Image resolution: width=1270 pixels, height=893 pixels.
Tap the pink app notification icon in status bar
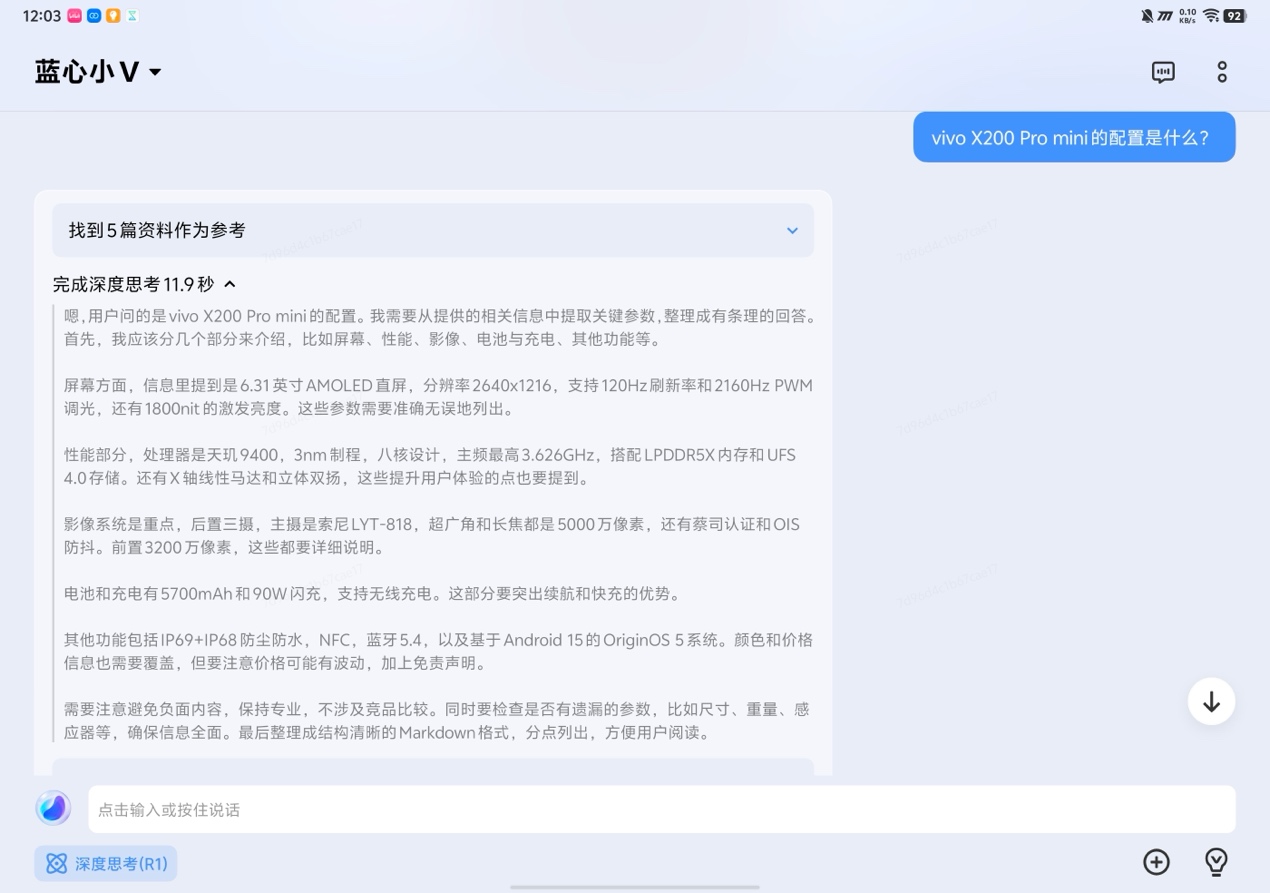pyautogui.click(x=74, y=16)
